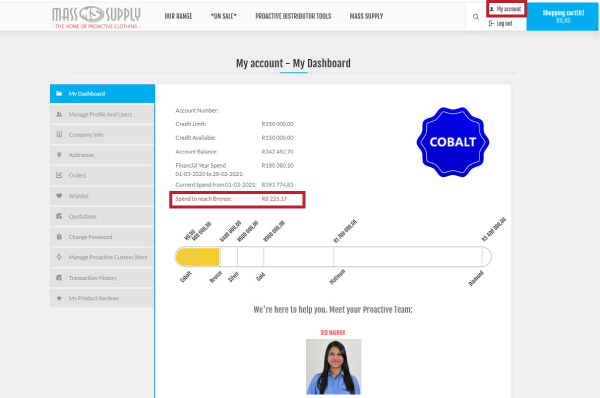Click the Account Number label
Screen dimensions: 600x398
(x=197, y=111)
